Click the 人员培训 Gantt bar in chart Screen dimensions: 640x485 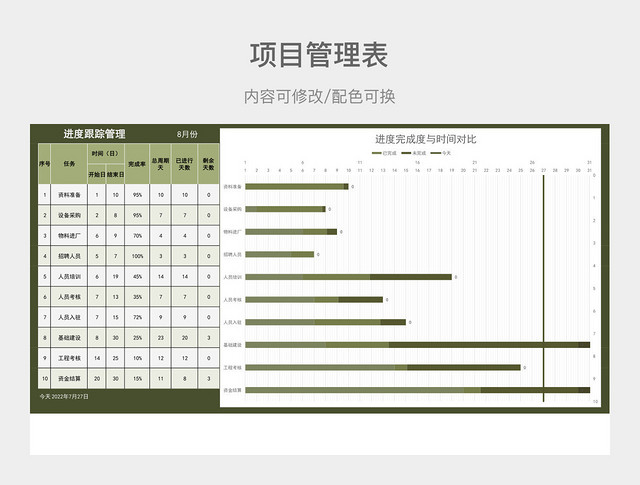coord(349,277)
